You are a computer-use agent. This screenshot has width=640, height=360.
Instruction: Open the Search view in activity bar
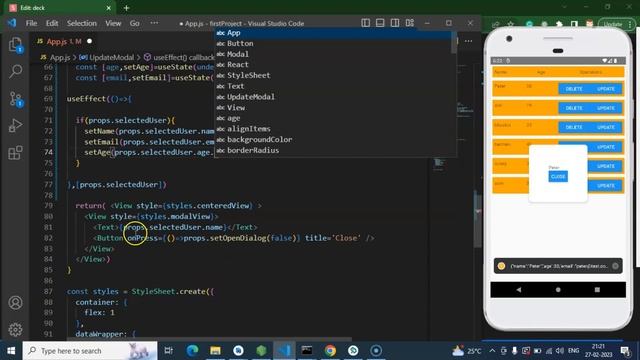tap(16, 71)
